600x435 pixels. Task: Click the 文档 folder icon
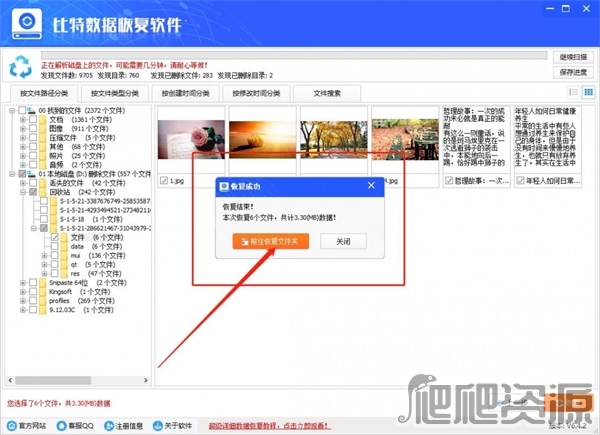click(43, 120)
